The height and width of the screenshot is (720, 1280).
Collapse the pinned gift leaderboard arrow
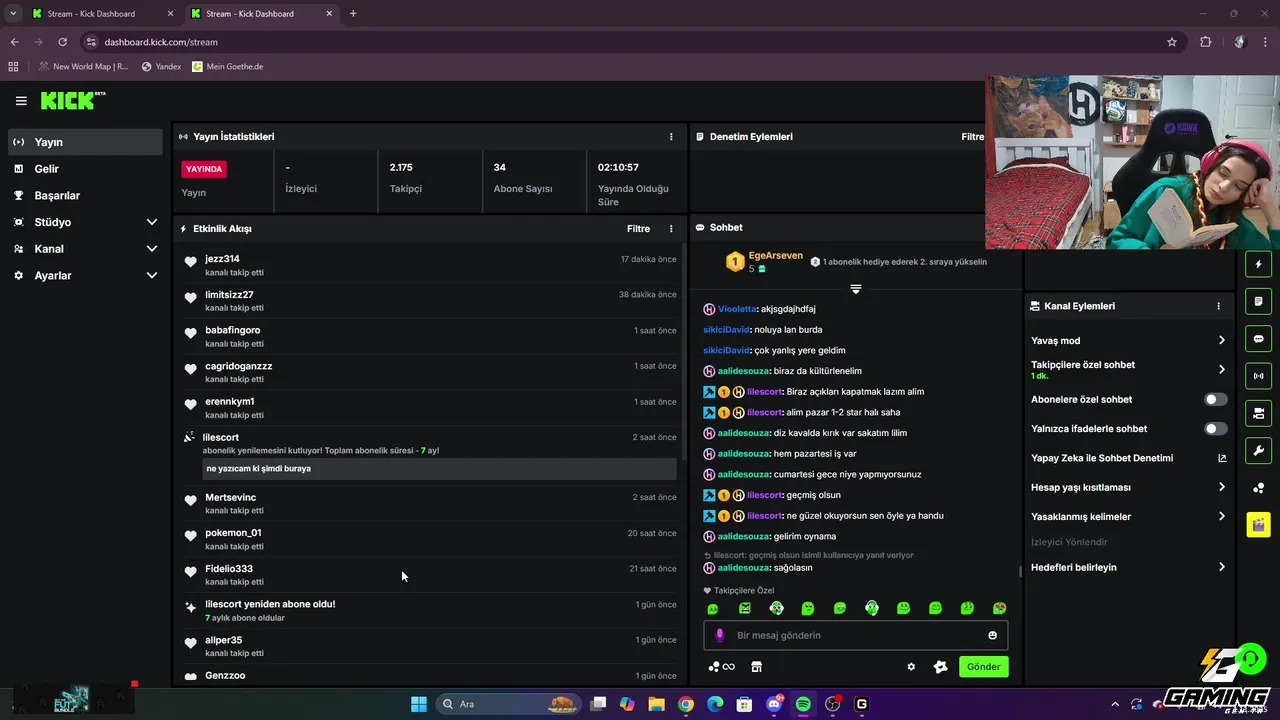pos(856,289)
